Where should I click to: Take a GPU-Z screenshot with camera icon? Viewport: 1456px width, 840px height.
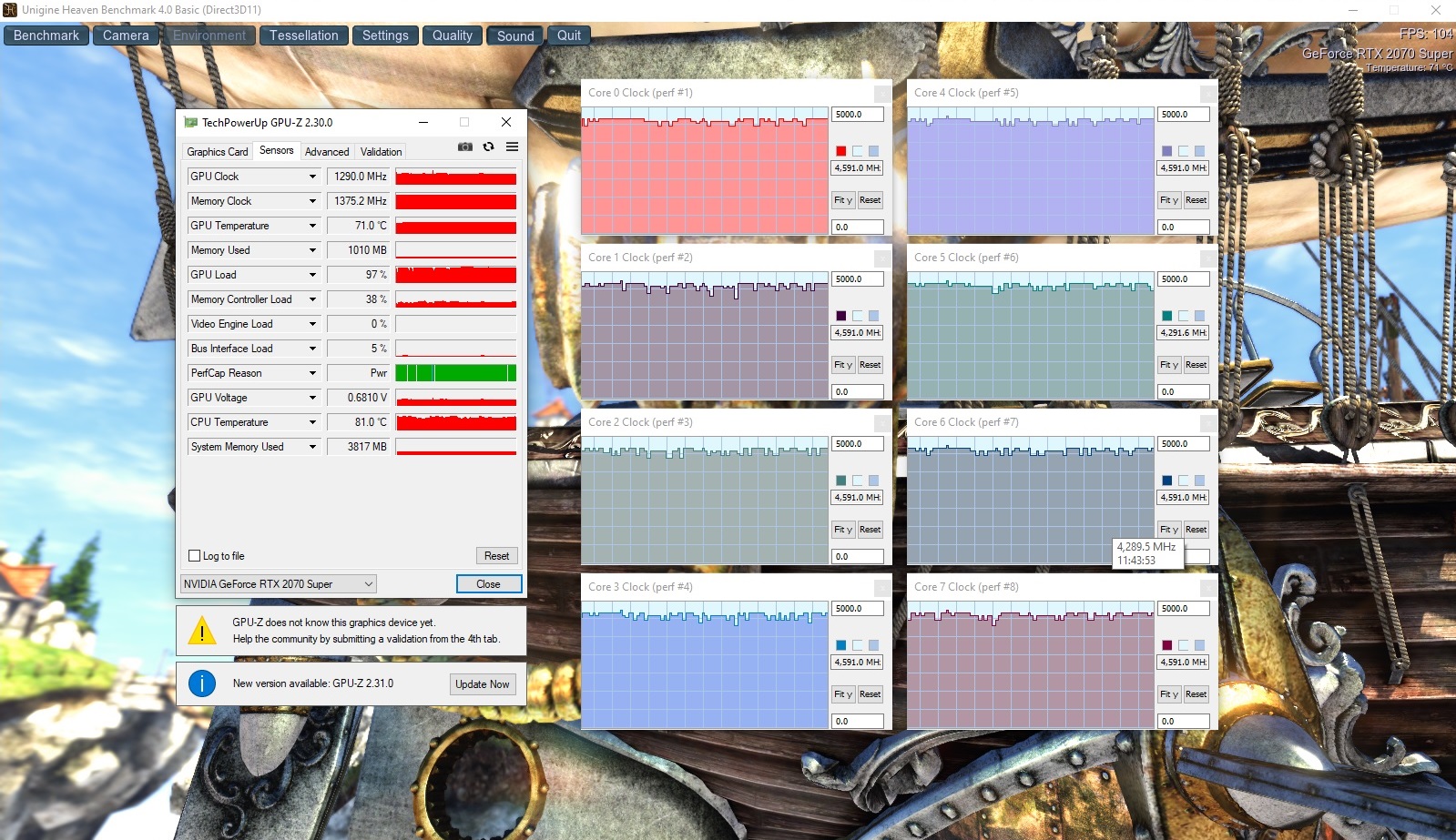465,147
